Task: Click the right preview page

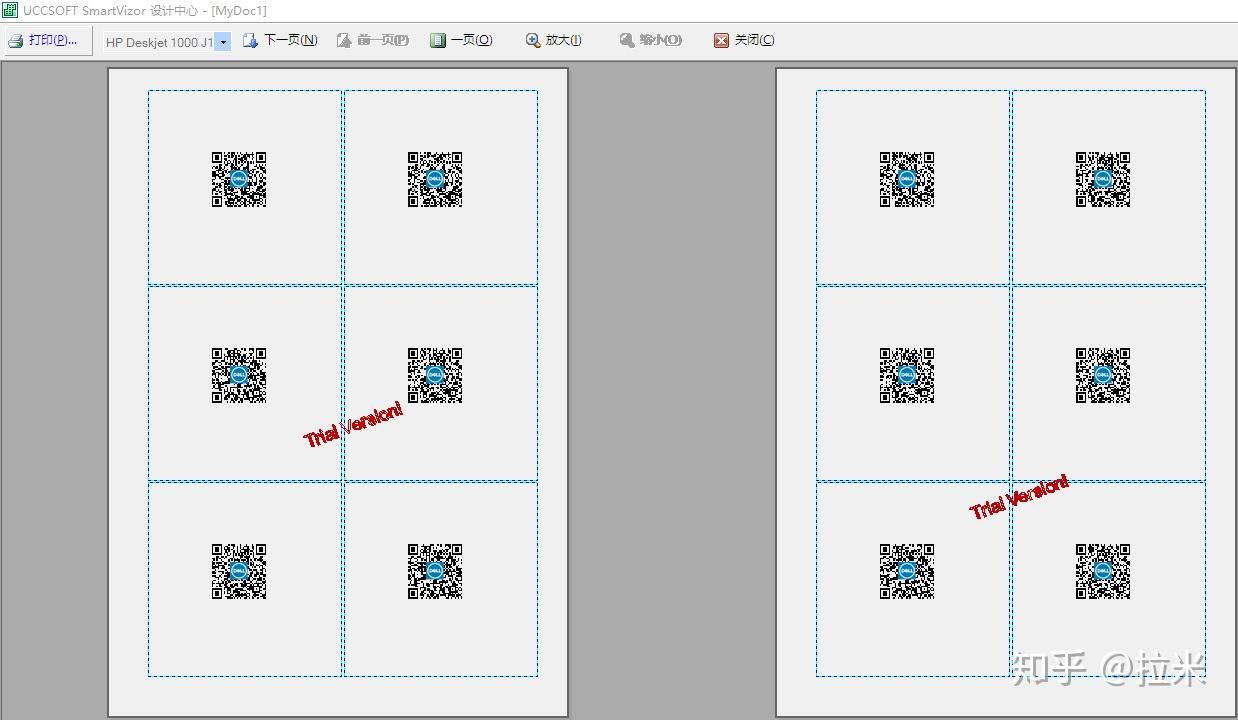Action: click(x=1006, y=392)
